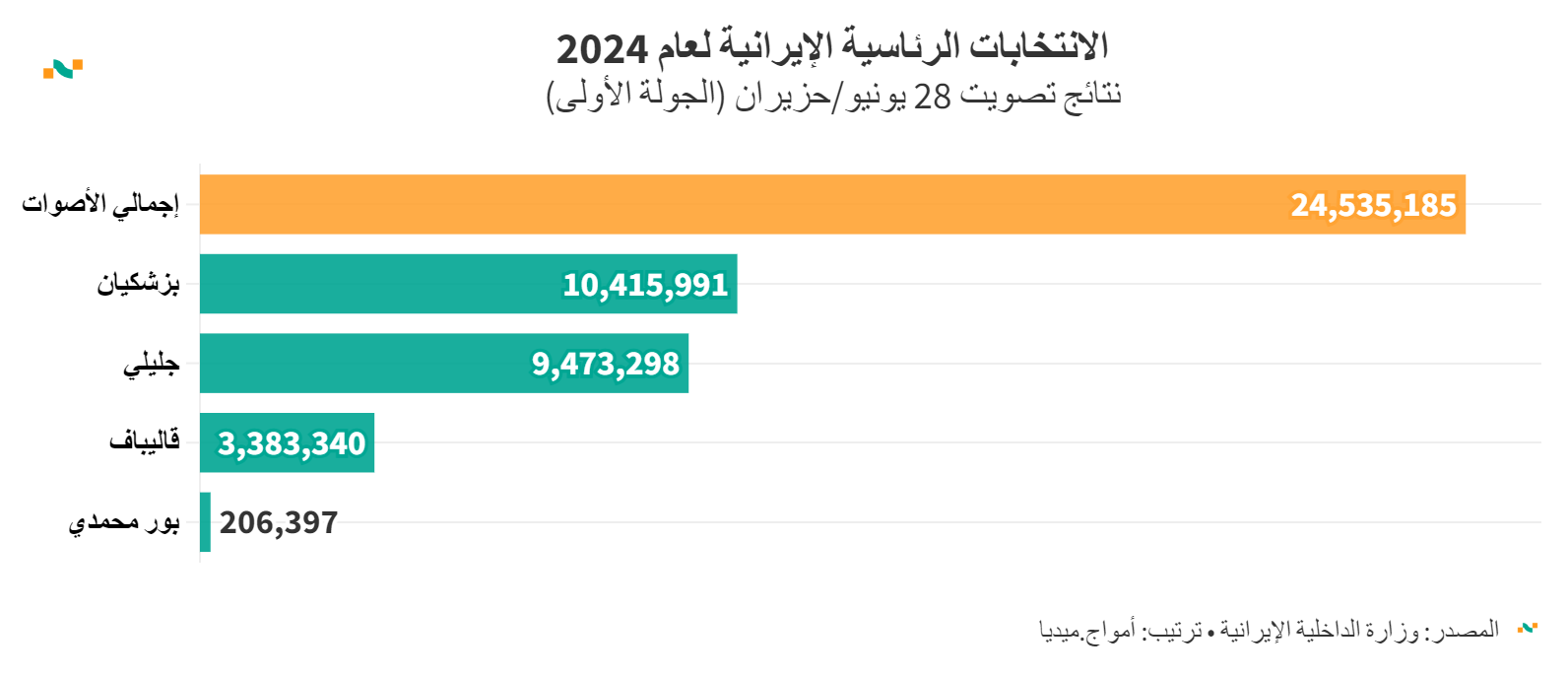This screenshot has height=676, width=1568.
Task: Click the subtitle mentioning 28 يونيو/حزيران
Action: [x=834, y=96]
